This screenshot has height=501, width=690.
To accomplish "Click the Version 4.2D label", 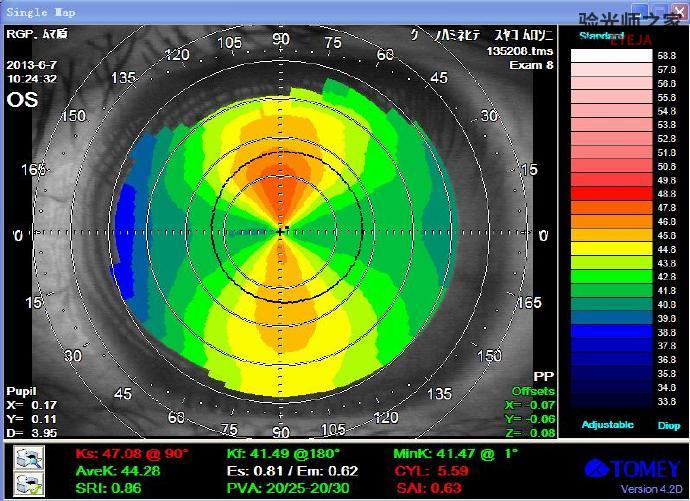I will point(652,489).
